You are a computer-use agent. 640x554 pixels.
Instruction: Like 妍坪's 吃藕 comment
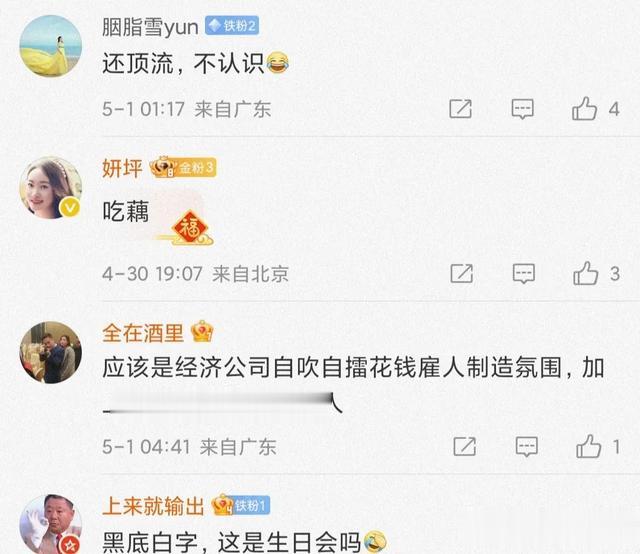click(x=586, y=273)
